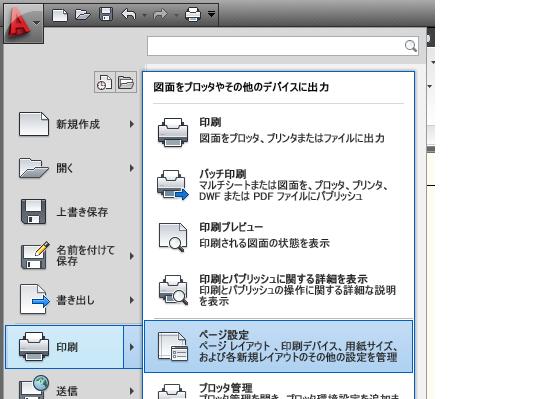Click the printer icon of 印刷 submenu entry
Screen dimensions: 534x399
[173, 132]
